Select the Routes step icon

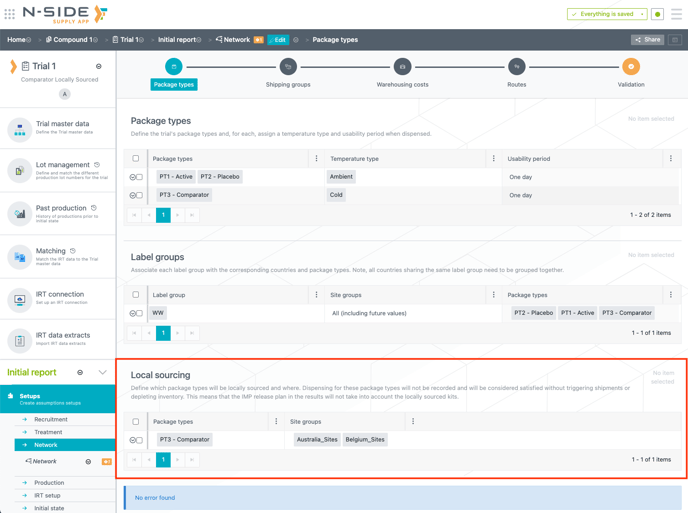(517, 67)
